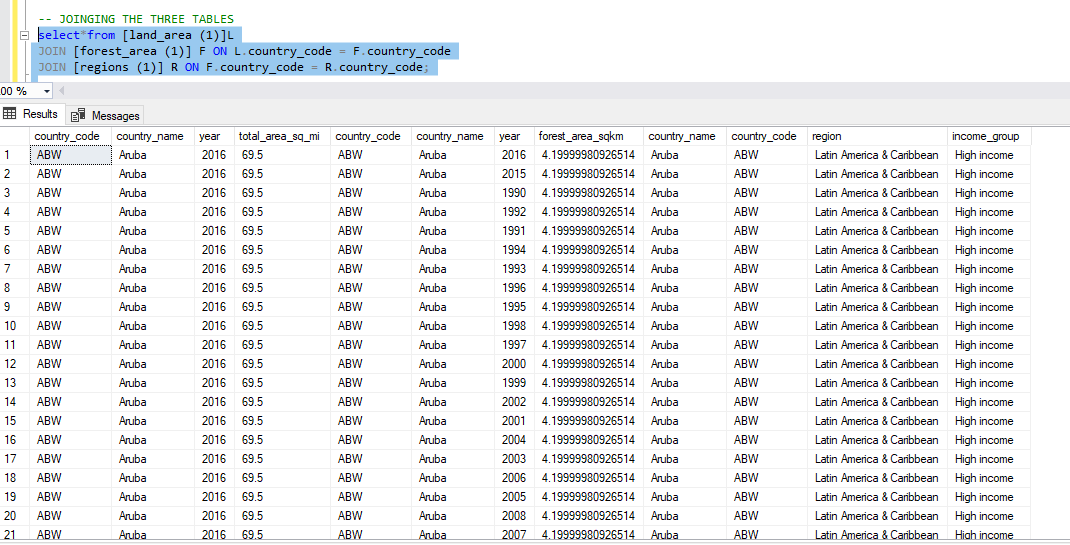Select the last country_code column header
1070x545 pixels.
tap(767, 136)
